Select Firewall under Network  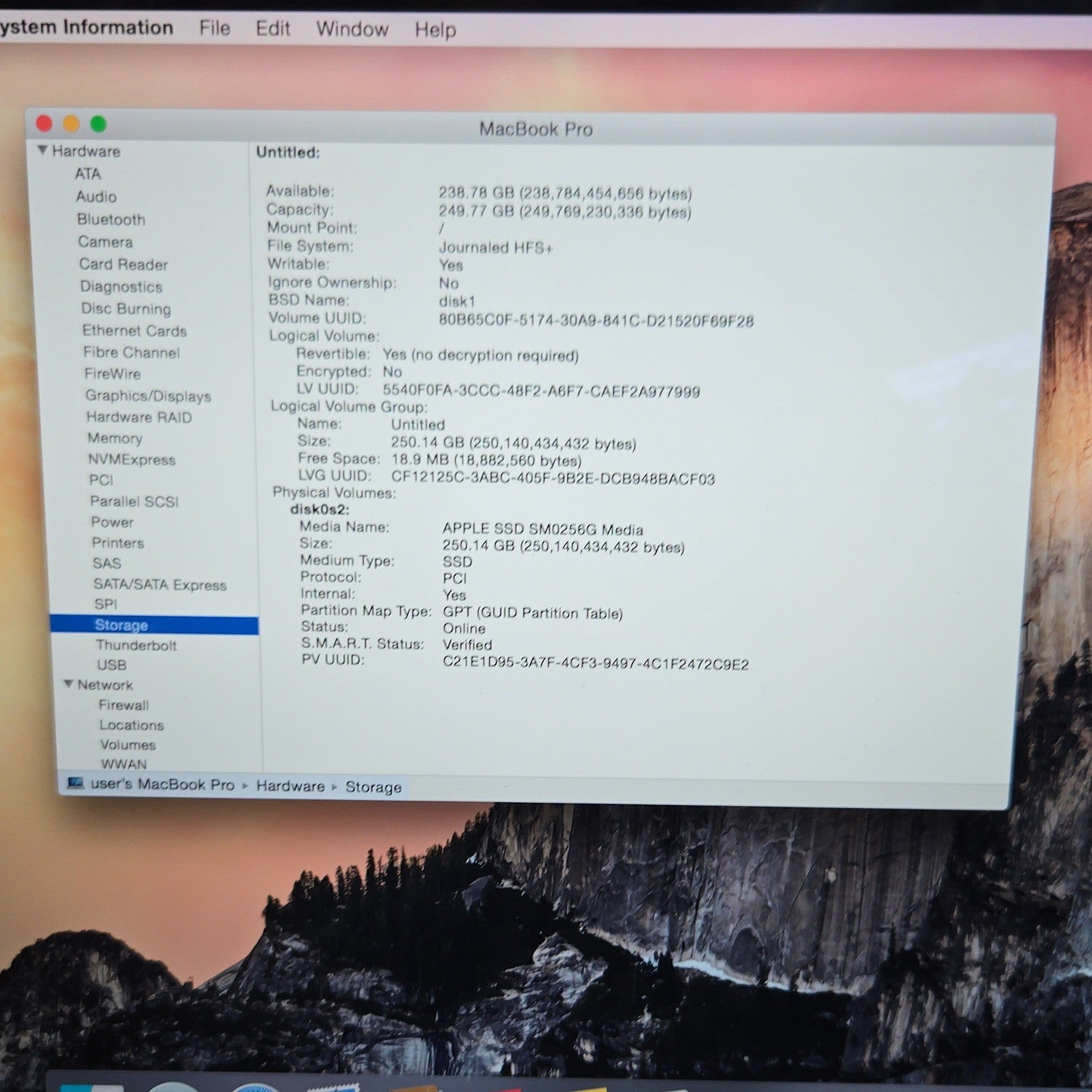124,705
